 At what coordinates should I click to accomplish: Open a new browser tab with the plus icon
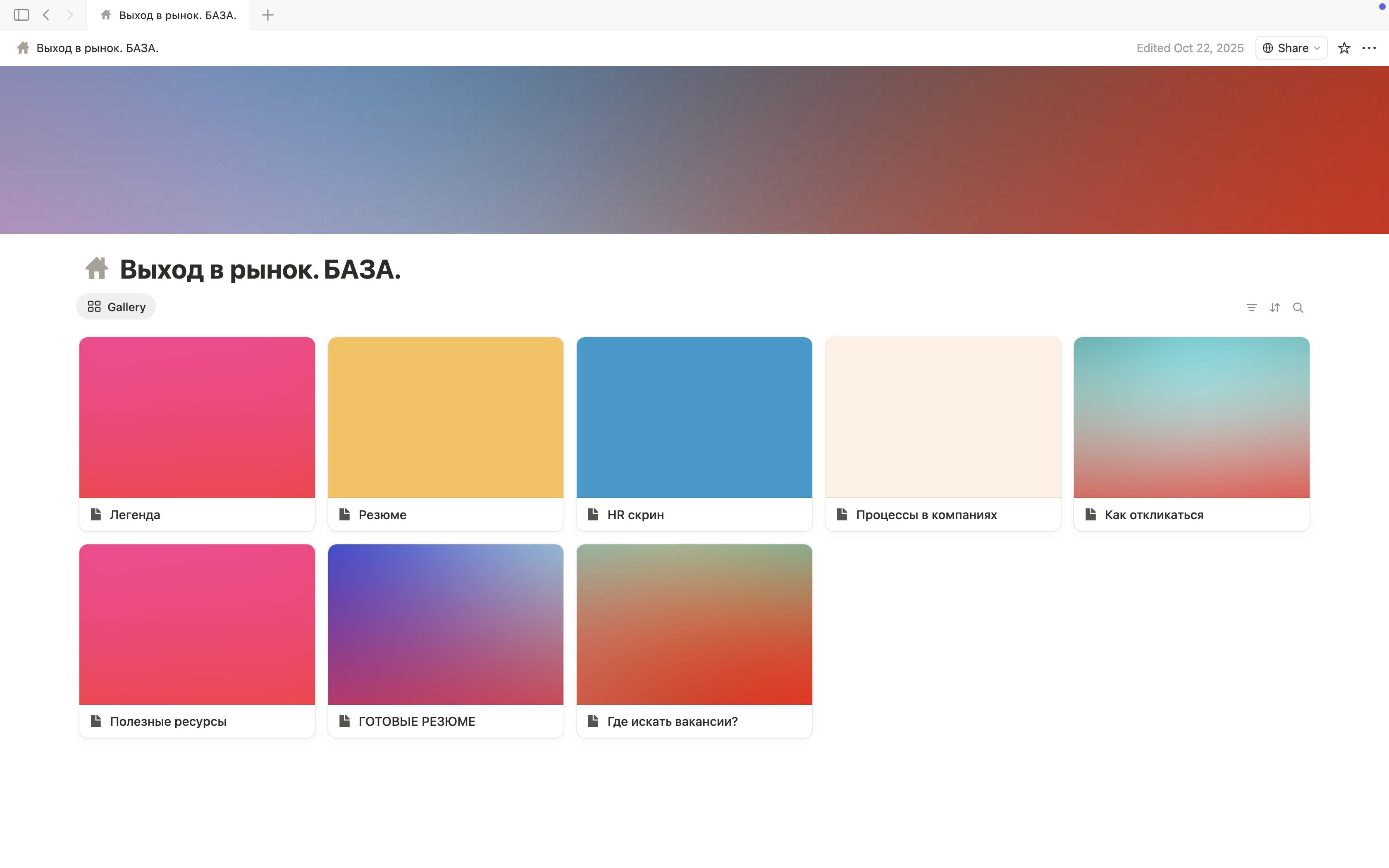pyautogui.click(x=267, y=15)
